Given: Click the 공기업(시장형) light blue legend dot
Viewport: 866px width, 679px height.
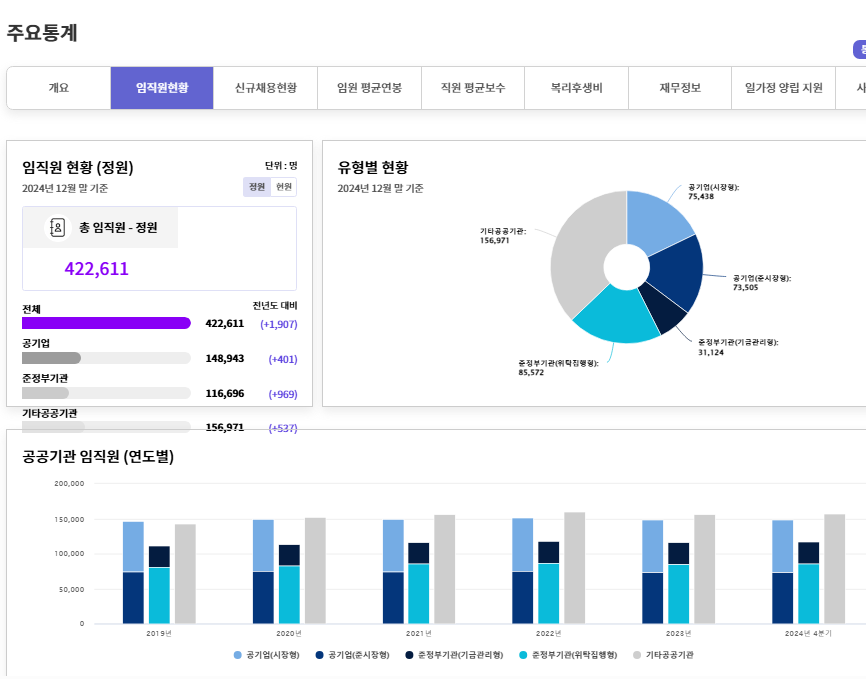Looking at the screenshot, I should 238,653.
